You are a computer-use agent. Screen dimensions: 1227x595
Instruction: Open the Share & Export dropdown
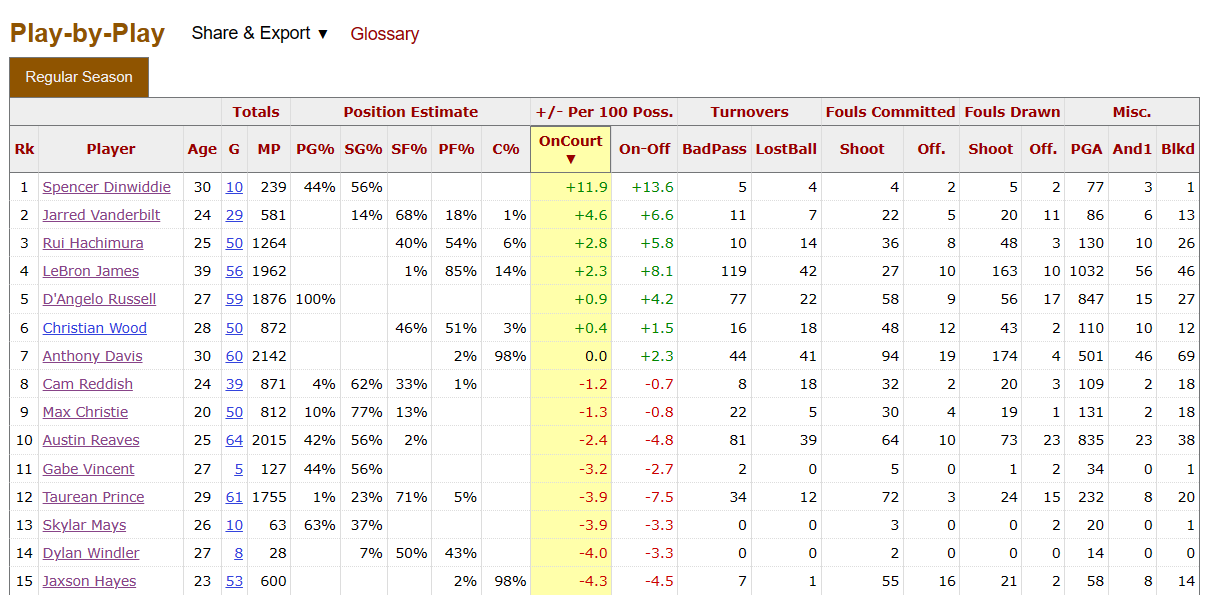point(259,33)
